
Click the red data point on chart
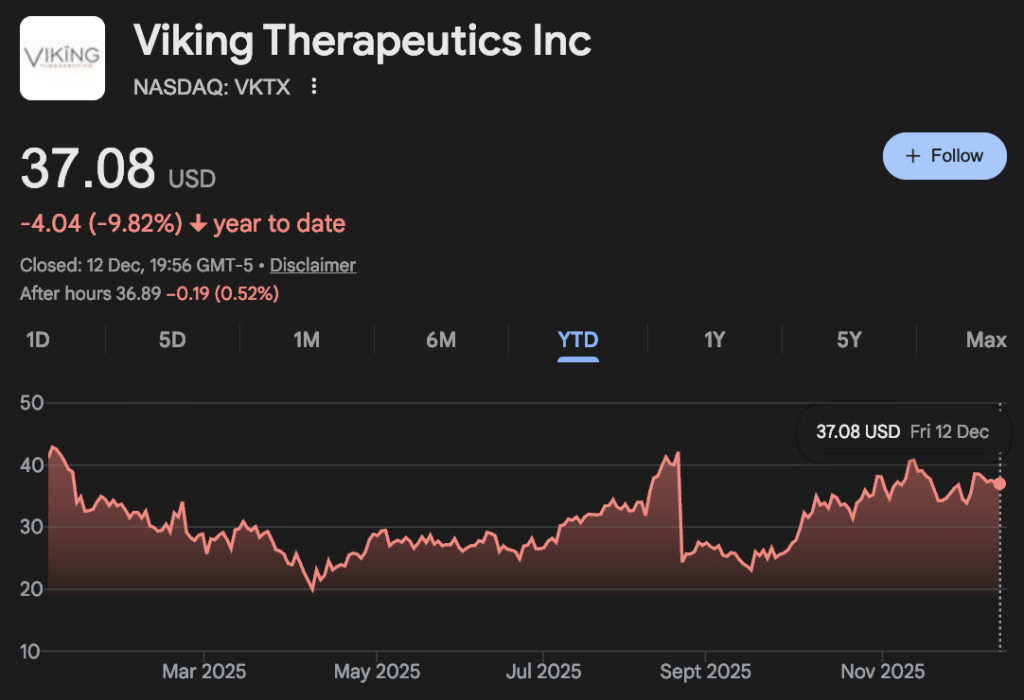coord(1000,484)
